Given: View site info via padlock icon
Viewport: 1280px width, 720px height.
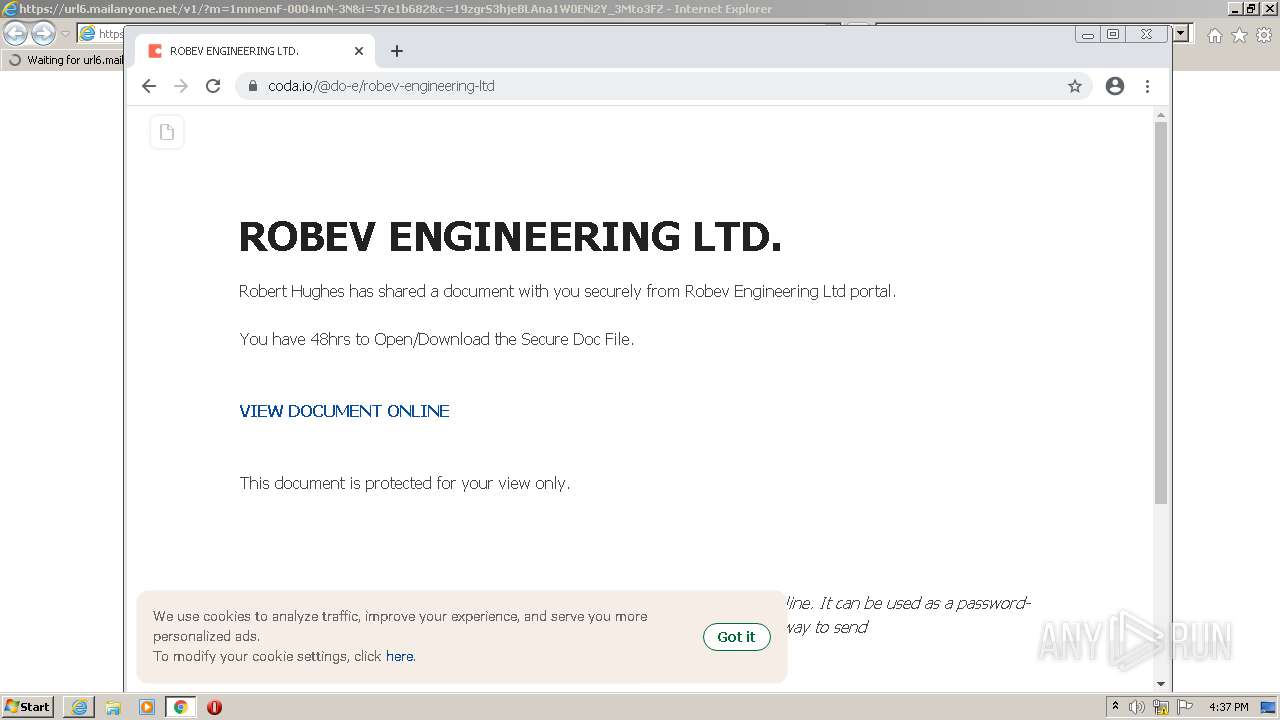Looking at the screenshot, I should (253, 86).
